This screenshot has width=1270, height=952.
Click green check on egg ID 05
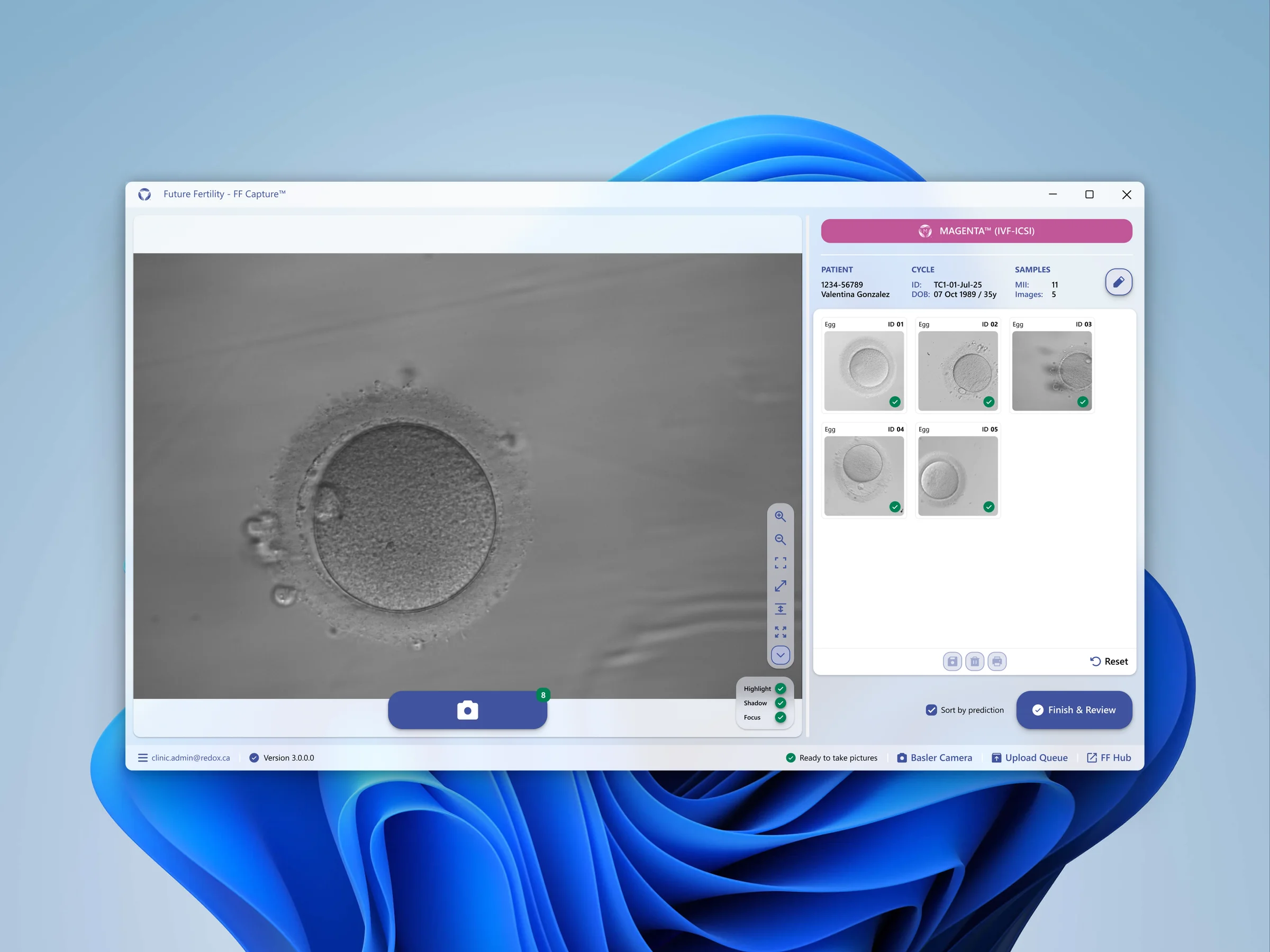click(x=988, y=507)
